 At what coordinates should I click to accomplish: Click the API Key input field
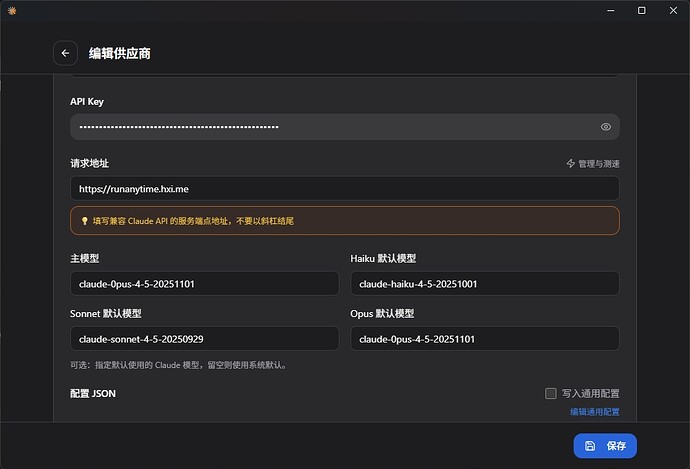click(345, 127)
